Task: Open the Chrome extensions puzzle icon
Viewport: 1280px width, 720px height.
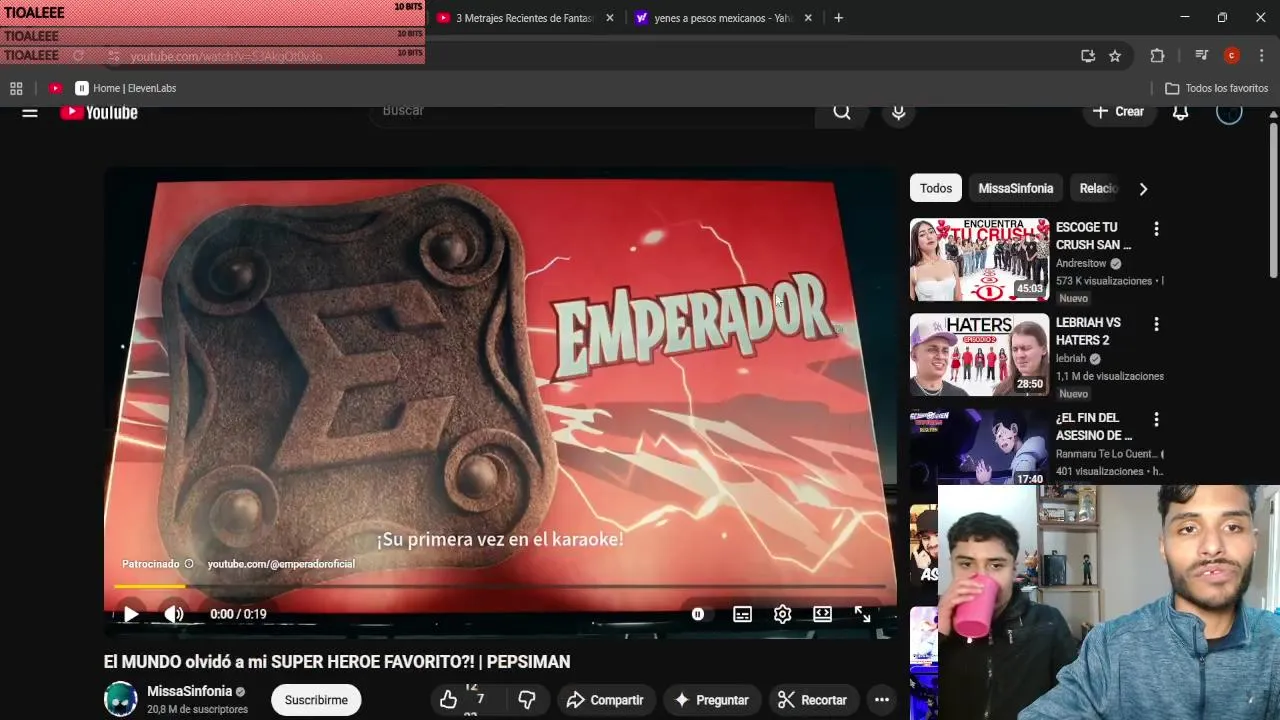Action: [1157, 56]
